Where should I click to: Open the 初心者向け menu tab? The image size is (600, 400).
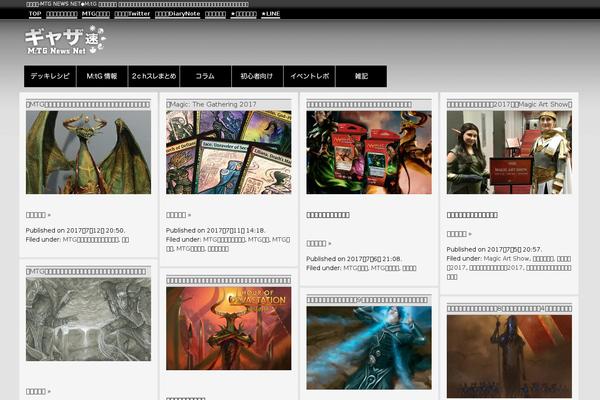pyautogui.click(x=258, y=76)
